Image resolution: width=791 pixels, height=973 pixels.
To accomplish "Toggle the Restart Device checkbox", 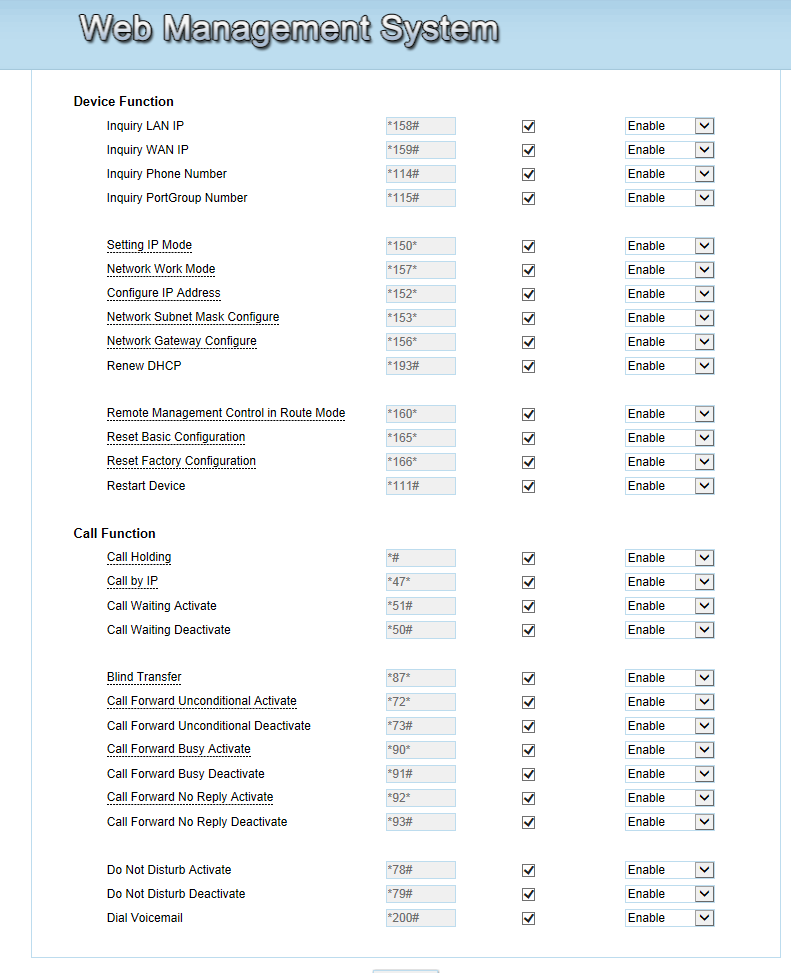I will 529,487.
